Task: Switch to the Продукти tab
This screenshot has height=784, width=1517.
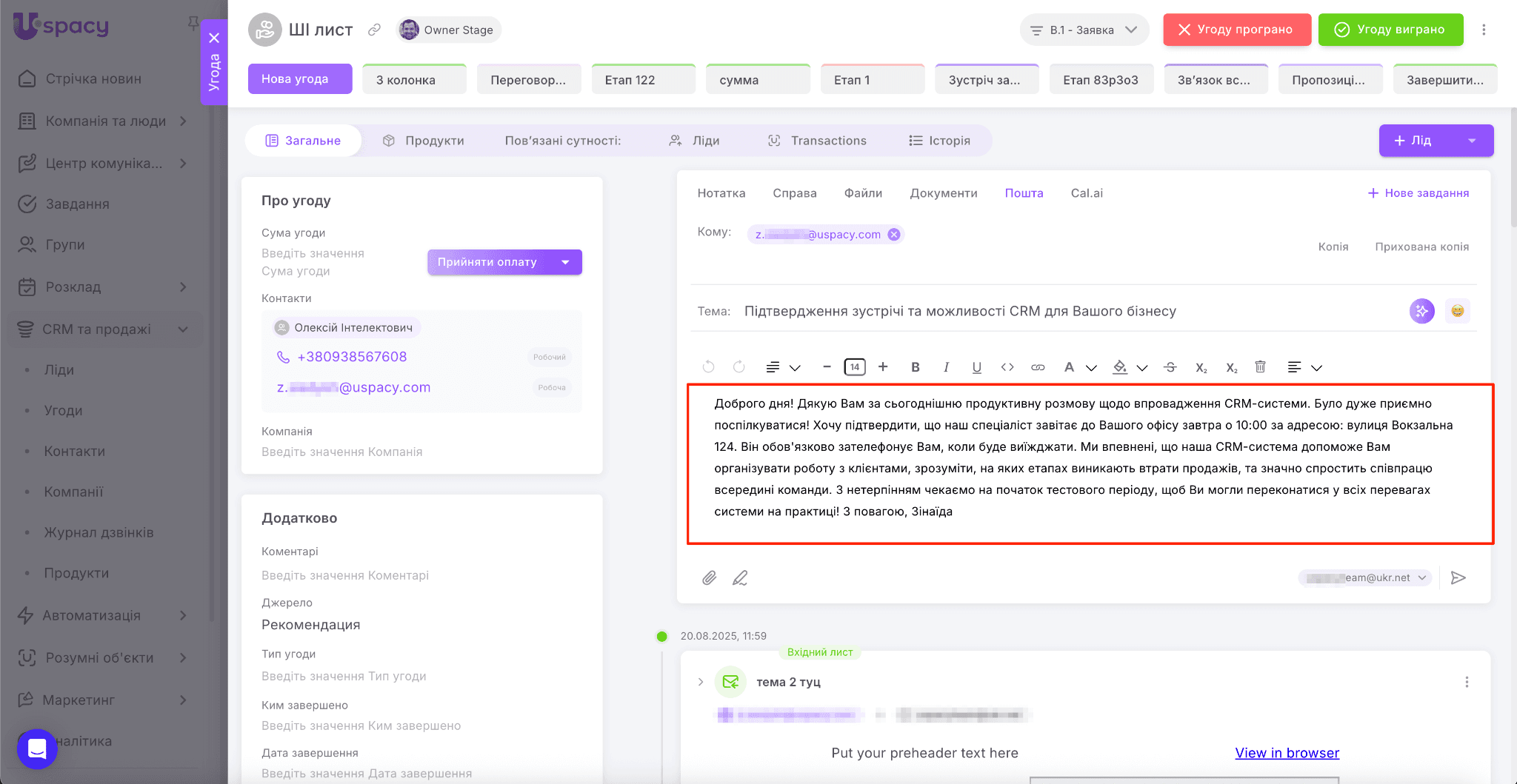Action: tap(424, 141)
